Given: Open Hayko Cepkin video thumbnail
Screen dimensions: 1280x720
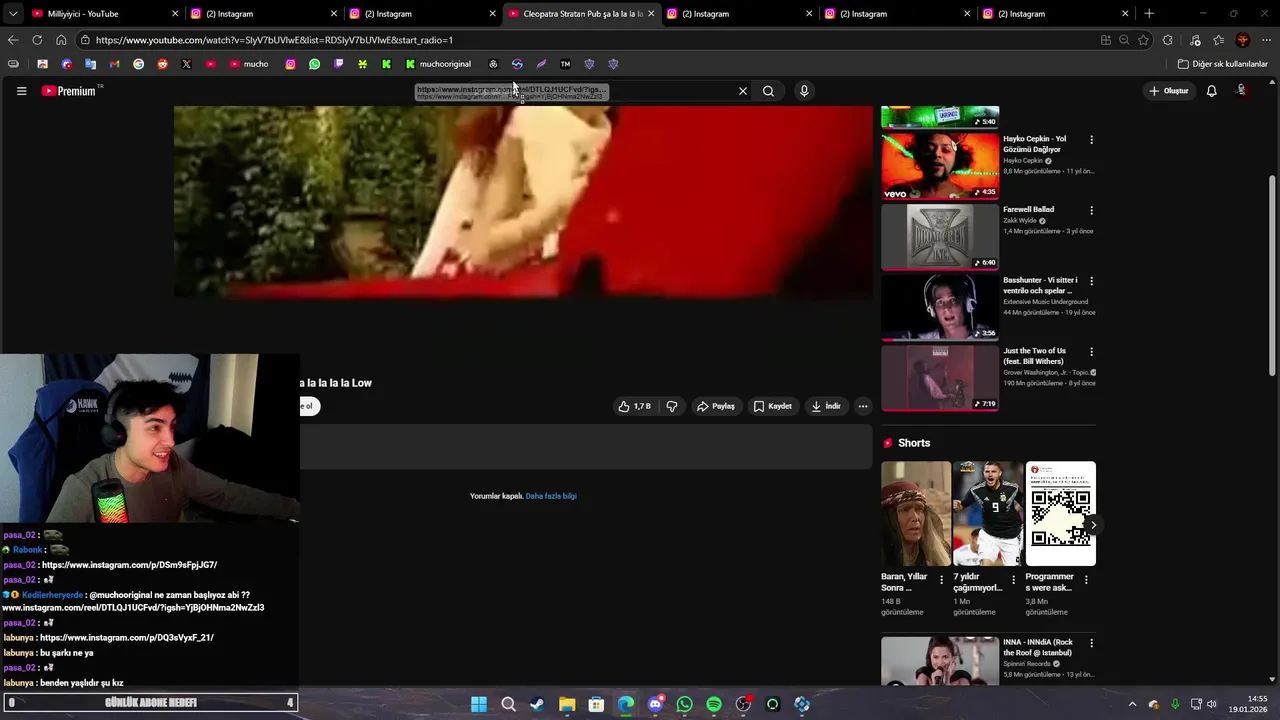Looking at the screenshot, I should [940, 166].
